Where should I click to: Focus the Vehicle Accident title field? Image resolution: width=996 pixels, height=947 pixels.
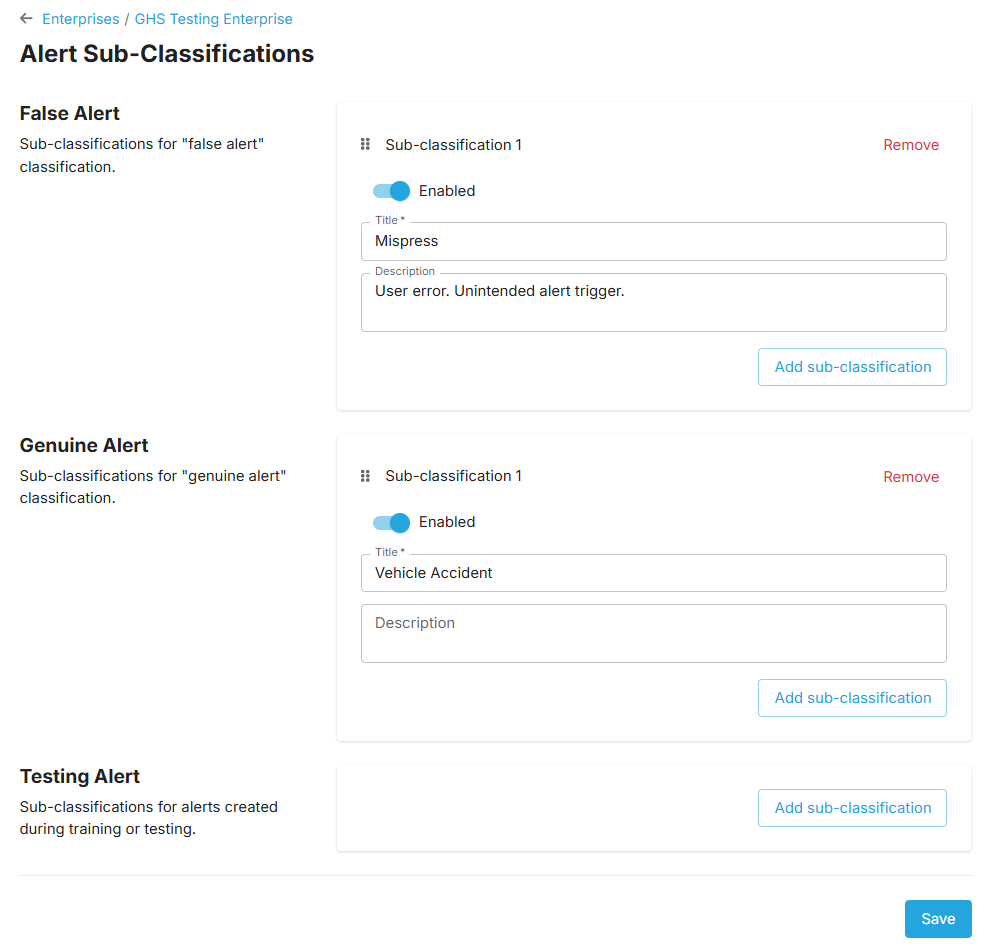click(653, 573)
